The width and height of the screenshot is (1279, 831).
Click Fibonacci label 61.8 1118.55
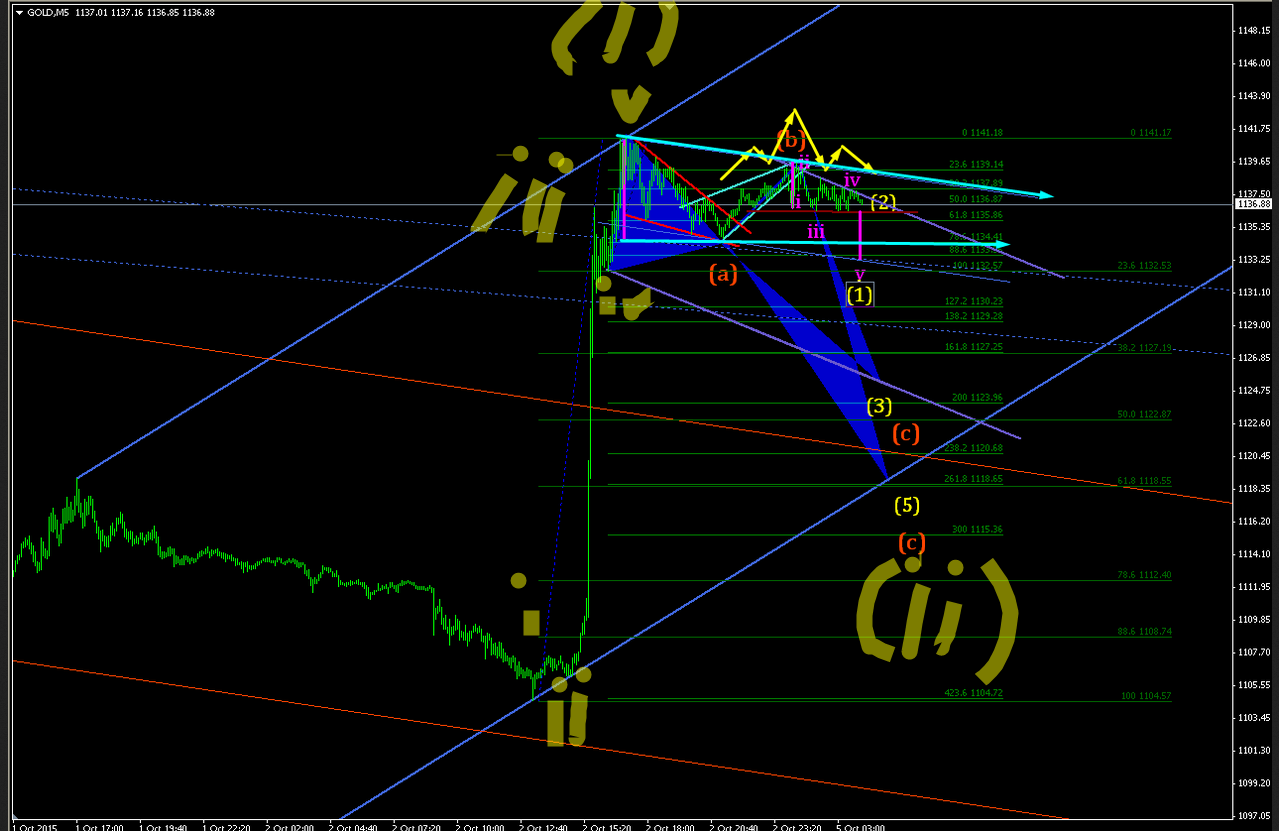click(1144, 481)
